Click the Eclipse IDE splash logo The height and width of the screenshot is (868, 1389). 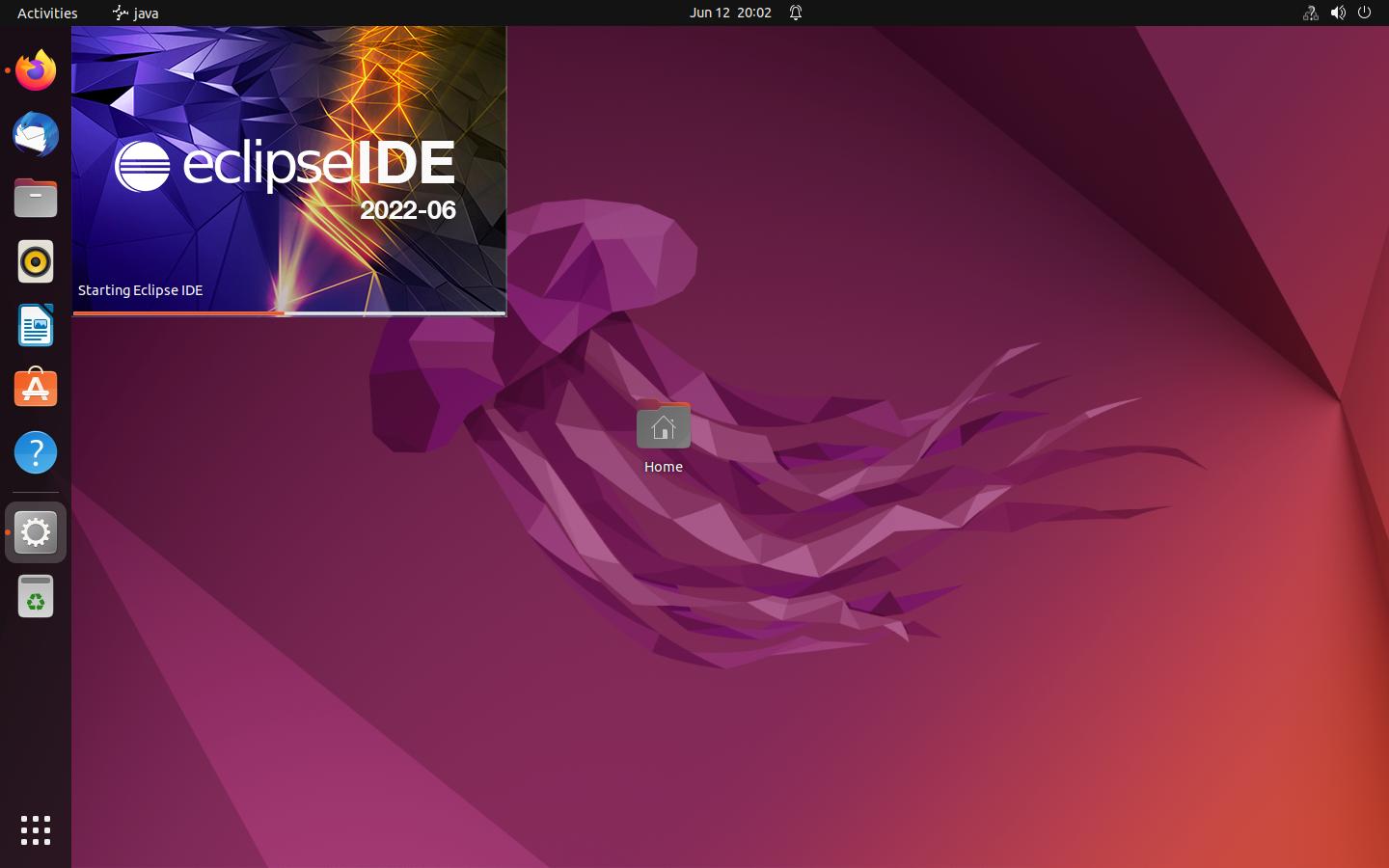point(285,164)
